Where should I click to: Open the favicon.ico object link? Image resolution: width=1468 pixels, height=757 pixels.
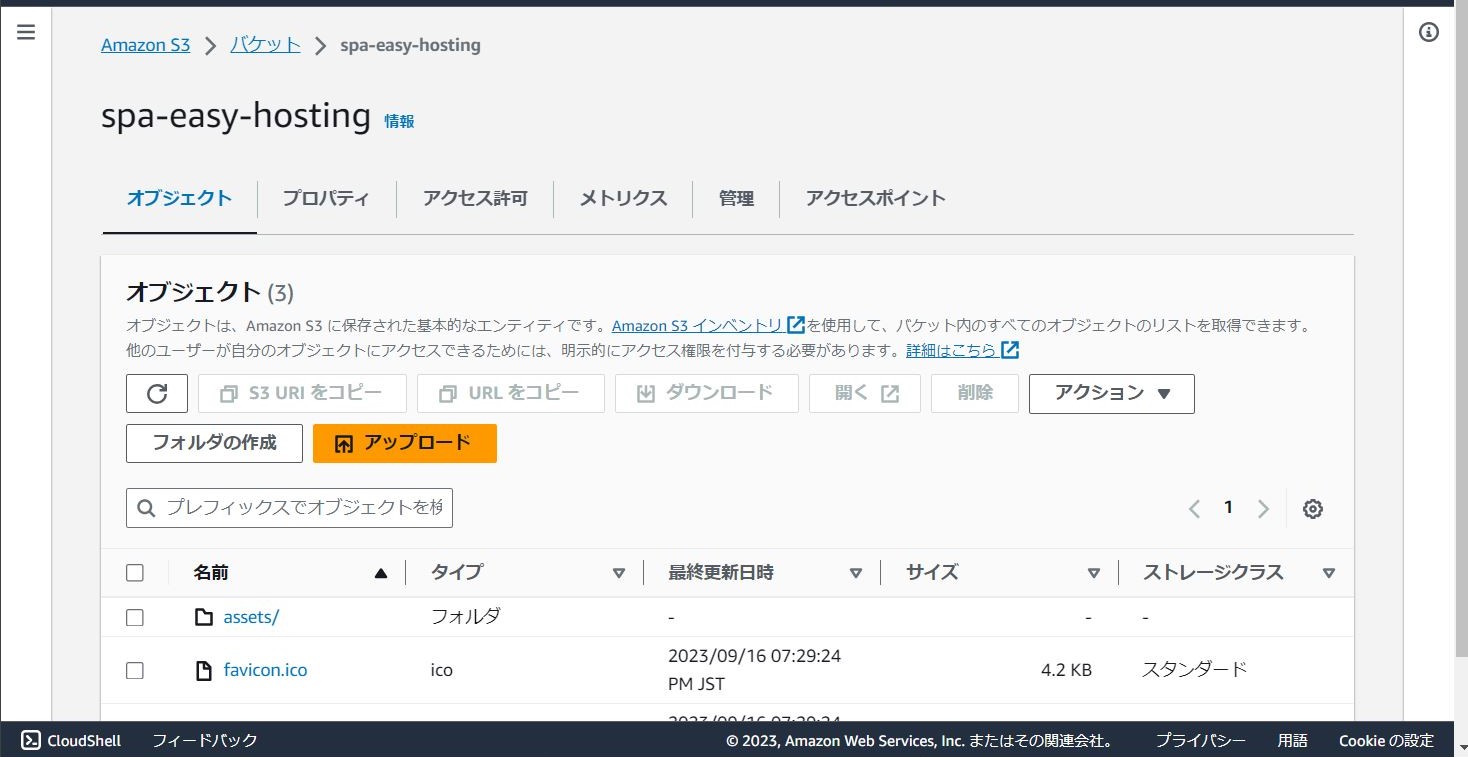click(265, 670)
